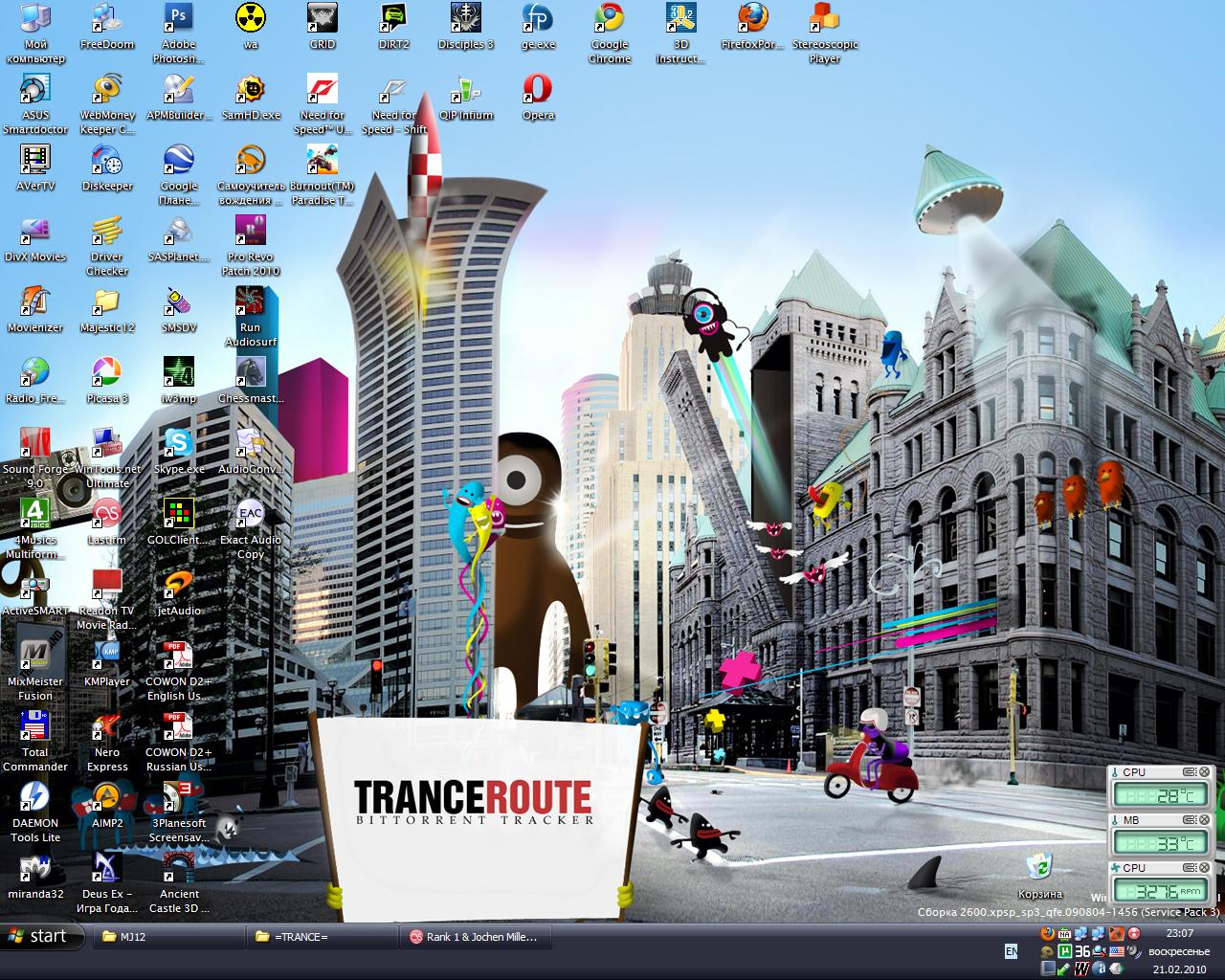Launch the SamHD.exe shortcut
The height and width of the screenshot is (980, 1225).
251,98
